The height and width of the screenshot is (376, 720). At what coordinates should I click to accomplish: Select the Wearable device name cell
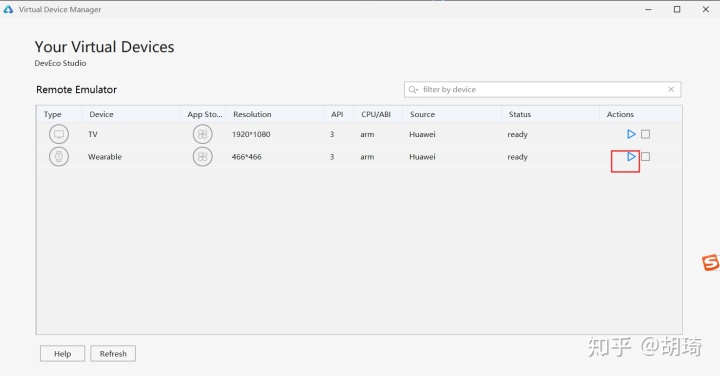click(105, 157)
